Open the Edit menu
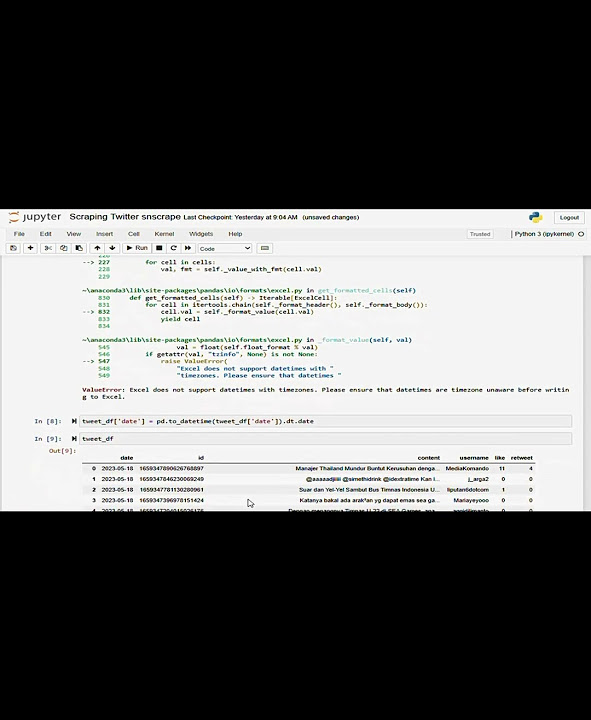This screenshot has width=591, height=720. 45,234
